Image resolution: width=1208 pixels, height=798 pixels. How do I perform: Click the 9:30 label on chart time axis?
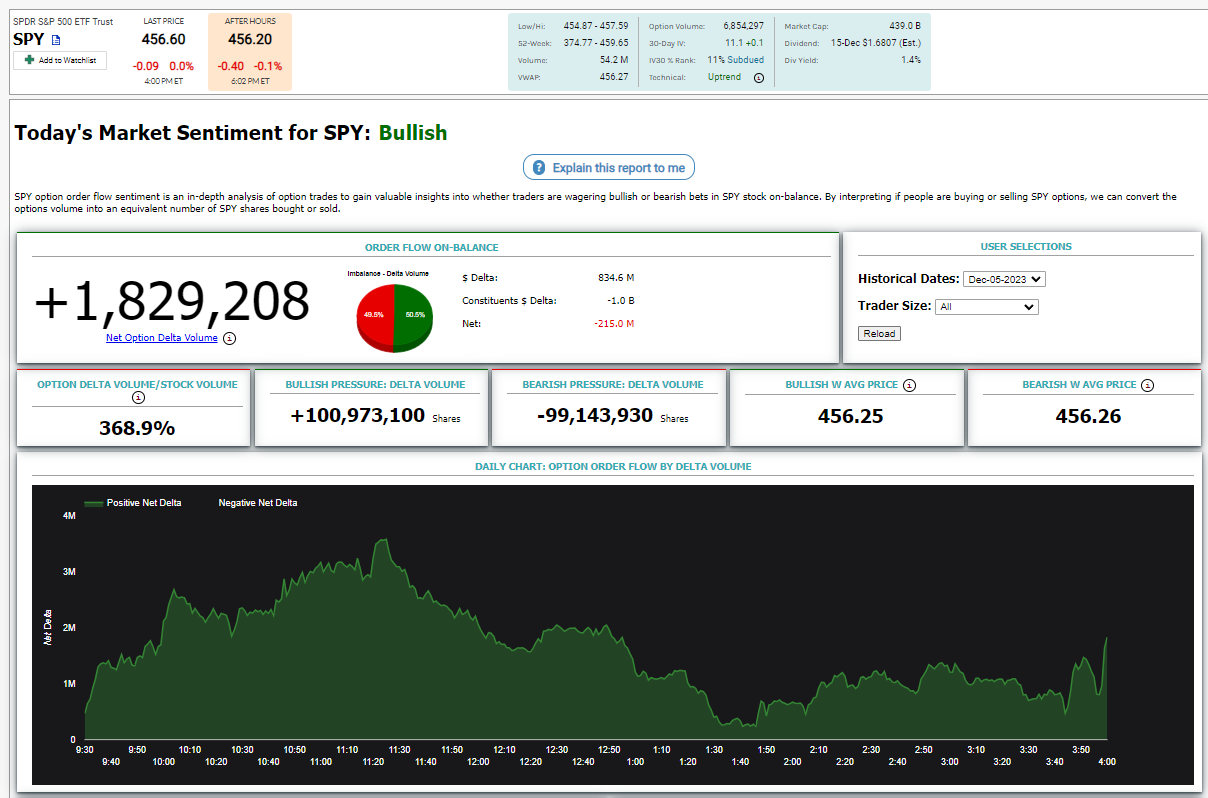point(85,749)
